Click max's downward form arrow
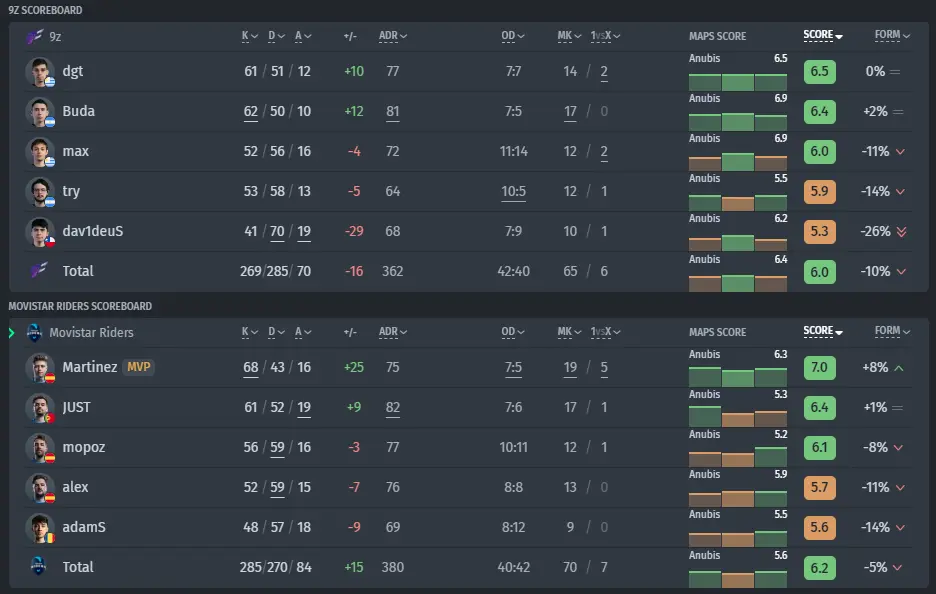 pos(900,152)
